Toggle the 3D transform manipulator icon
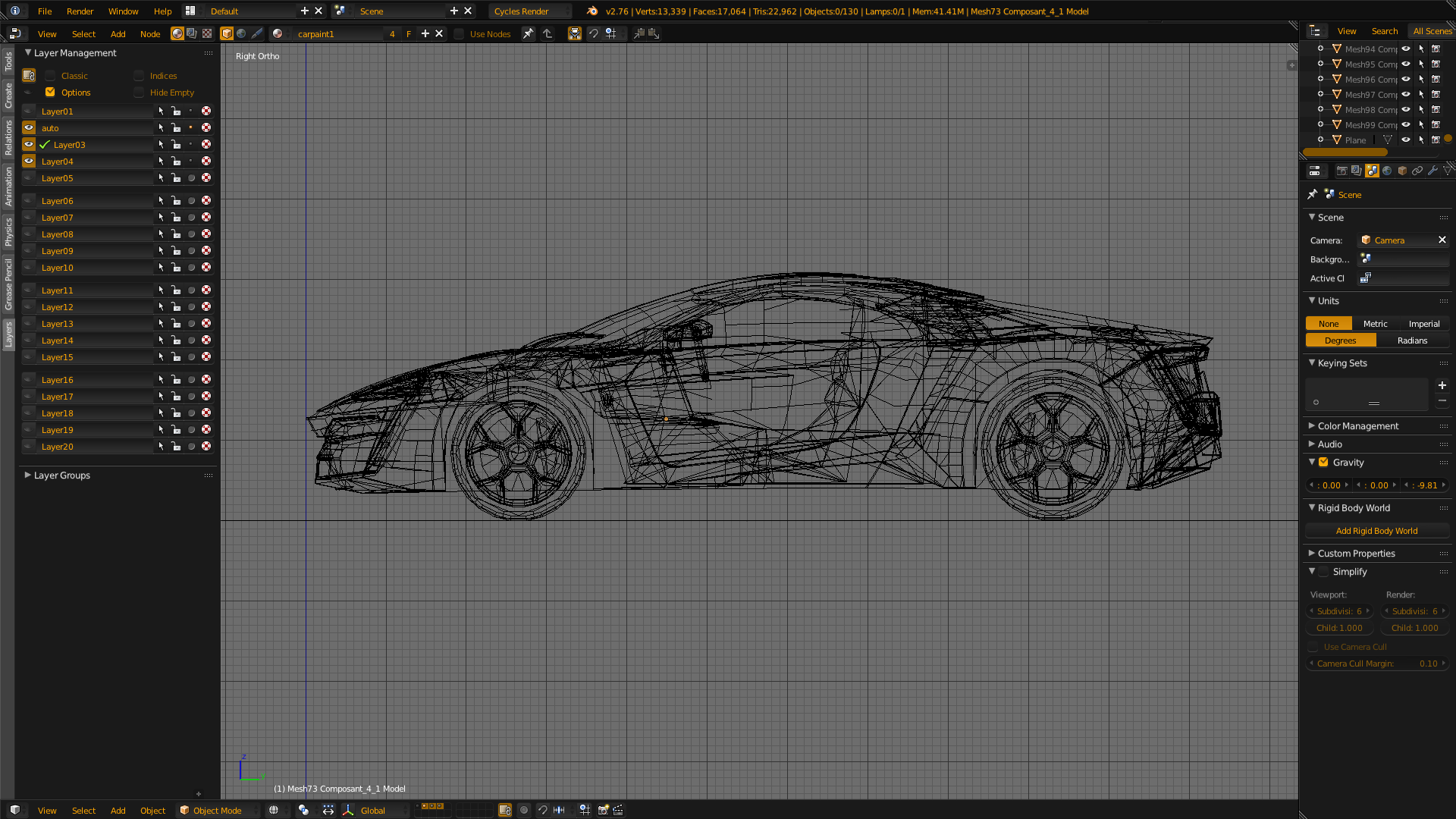The height and width of the screenshot is (819, 1456). click(x=348, y=810)
